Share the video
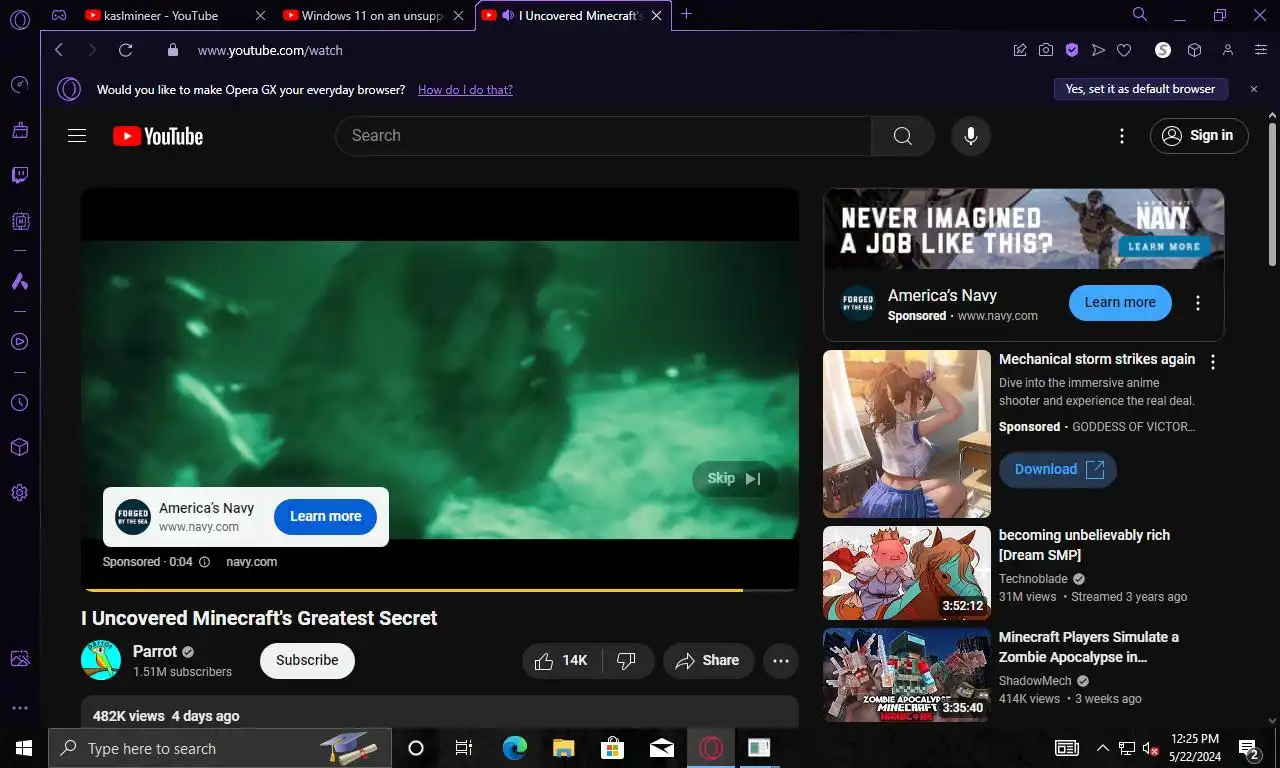1280x768 pixels. [708, 661]
